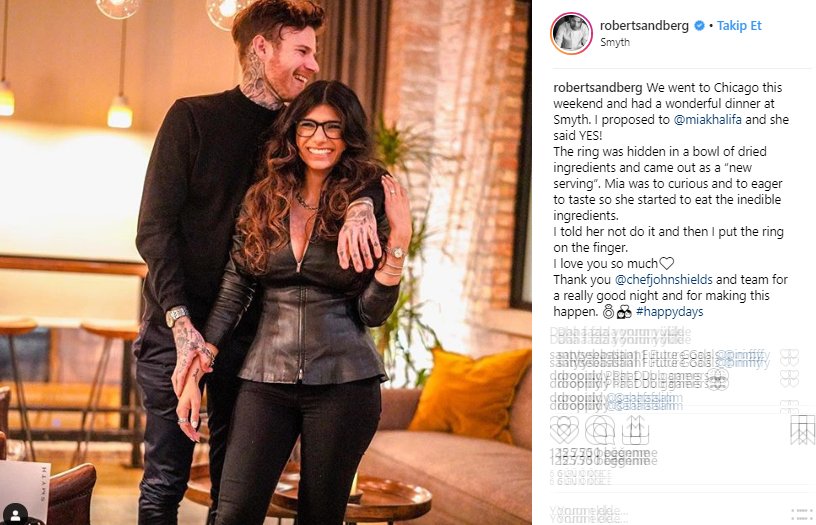Click the tagged-people icon on photo

pos(16,515)
